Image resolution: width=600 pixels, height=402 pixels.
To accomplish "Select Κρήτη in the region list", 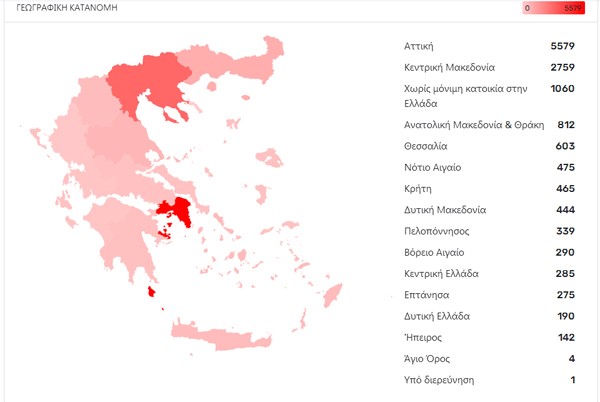I will (x=490, y=188).
